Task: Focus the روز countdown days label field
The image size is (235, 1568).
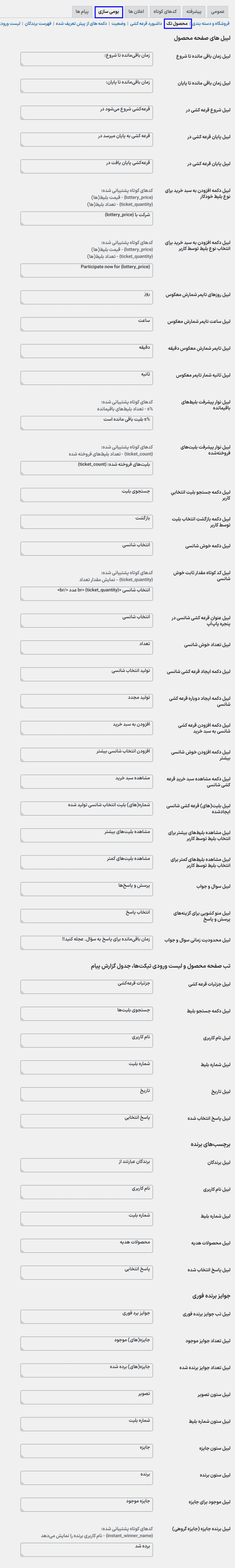Action: coord(86,297)
